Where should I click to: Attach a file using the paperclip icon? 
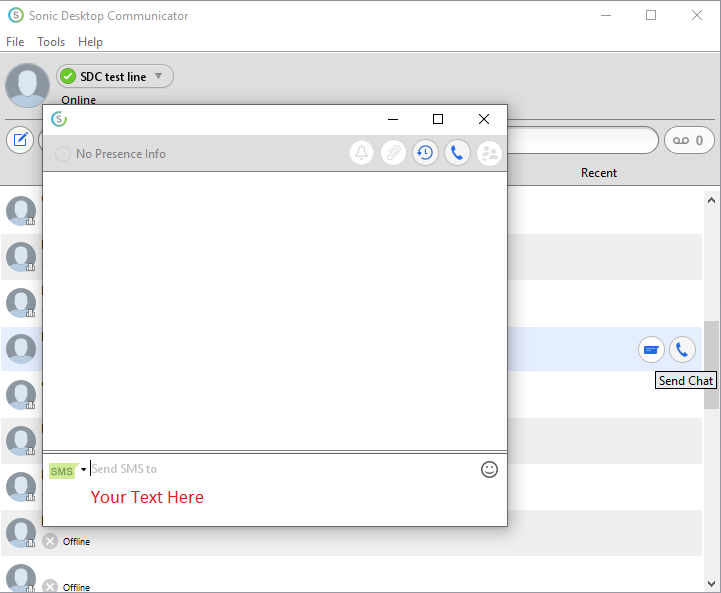point(394,153)
